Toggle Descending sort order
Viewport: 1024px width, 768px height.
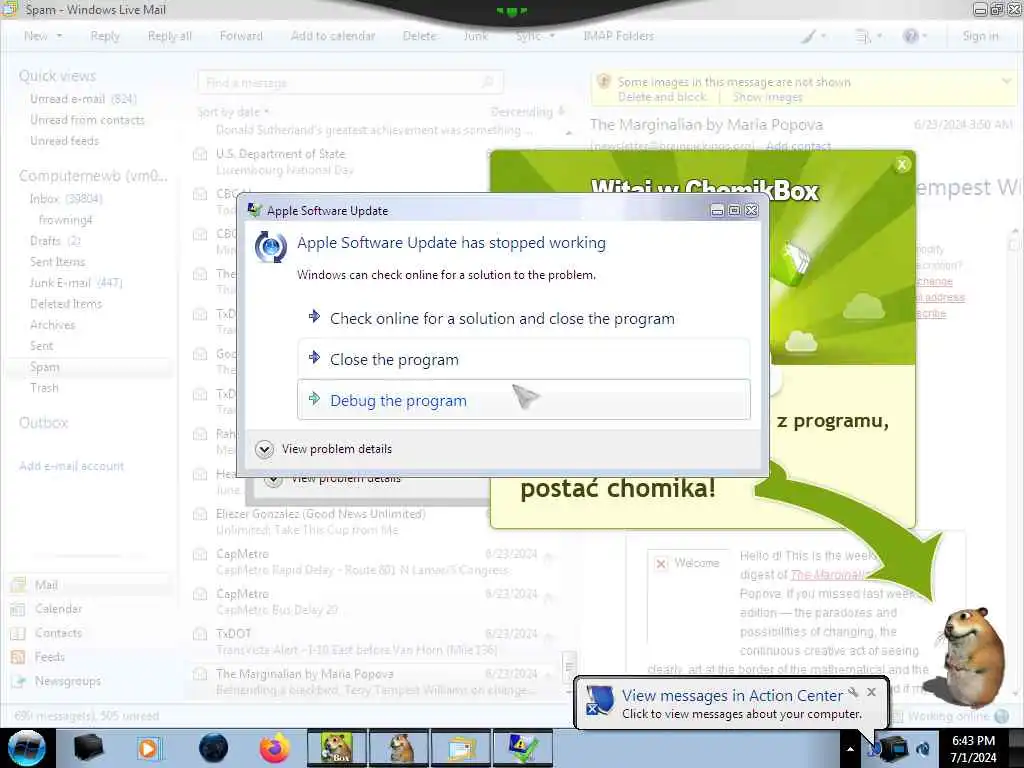(x=528, y=112)
